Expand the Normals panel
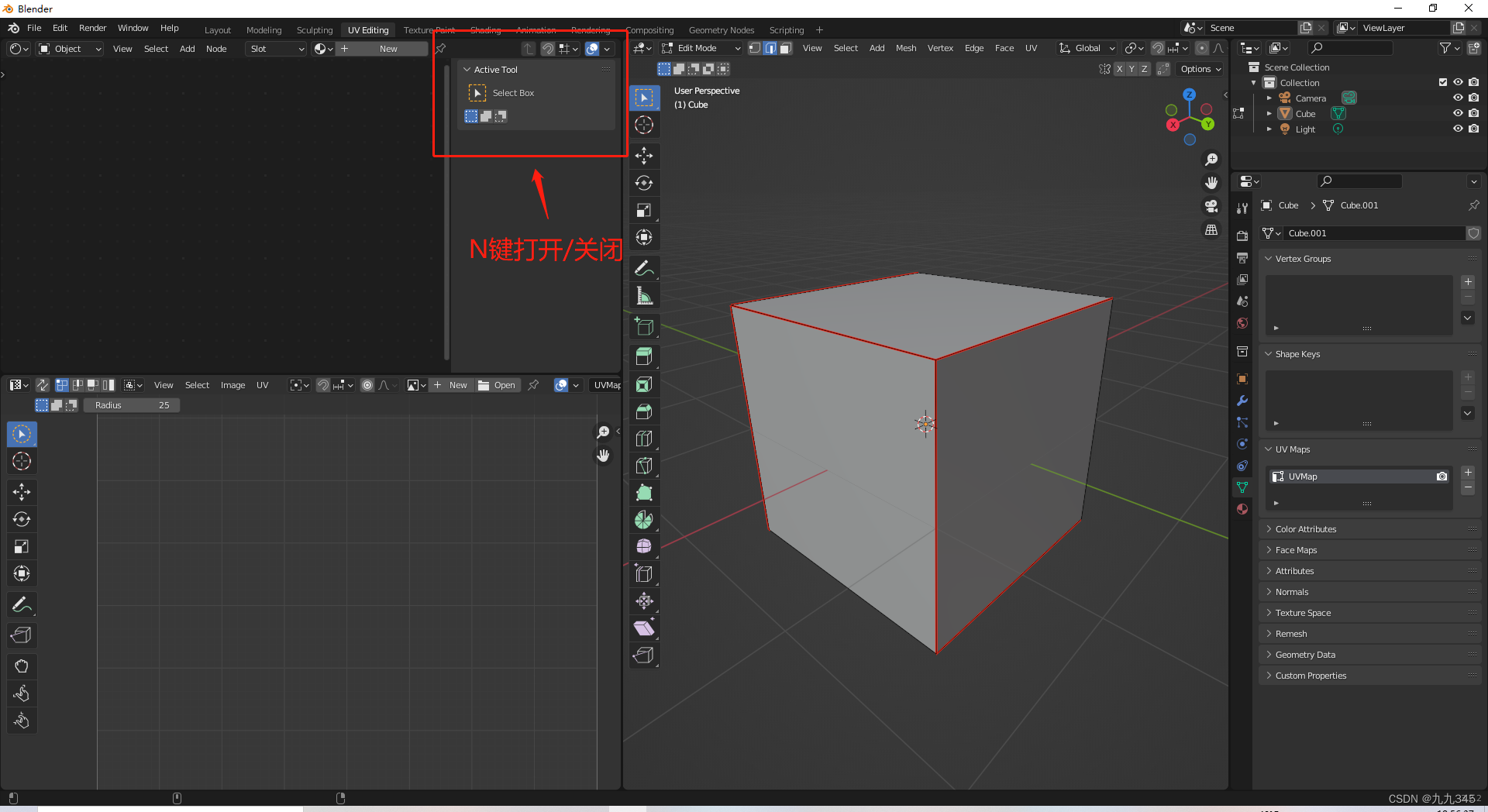This screenshot has height=812, width=1488. pos(1292,592)
